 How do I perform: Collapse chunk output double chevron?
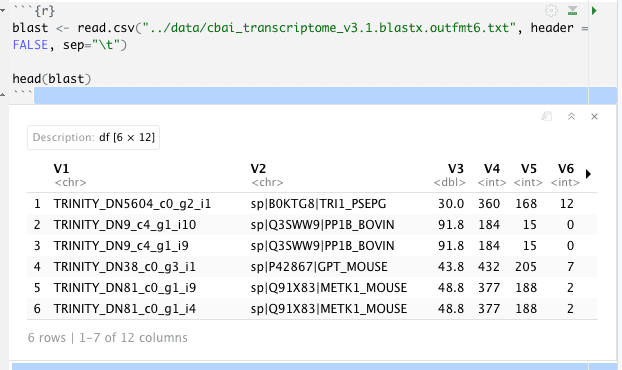pos(571,116)
